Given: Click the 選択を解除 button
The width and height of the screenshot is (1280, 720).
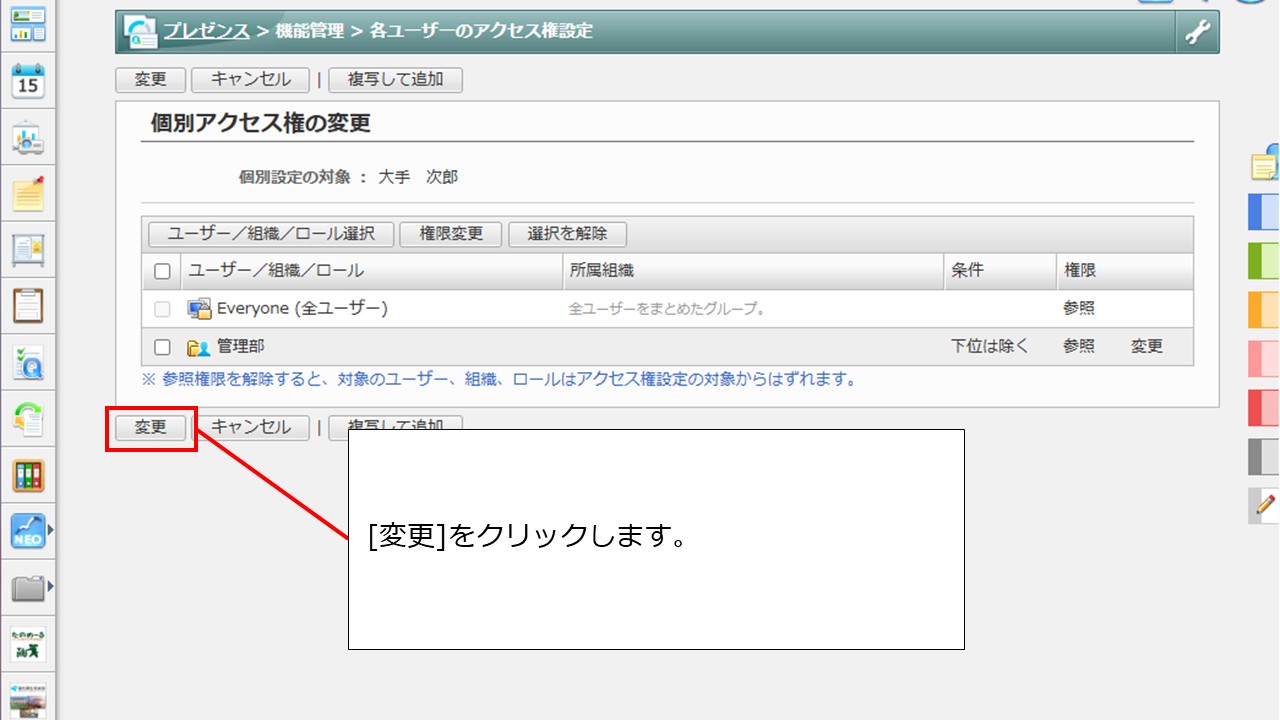Looking at the screenshot, I should point(567,234).
